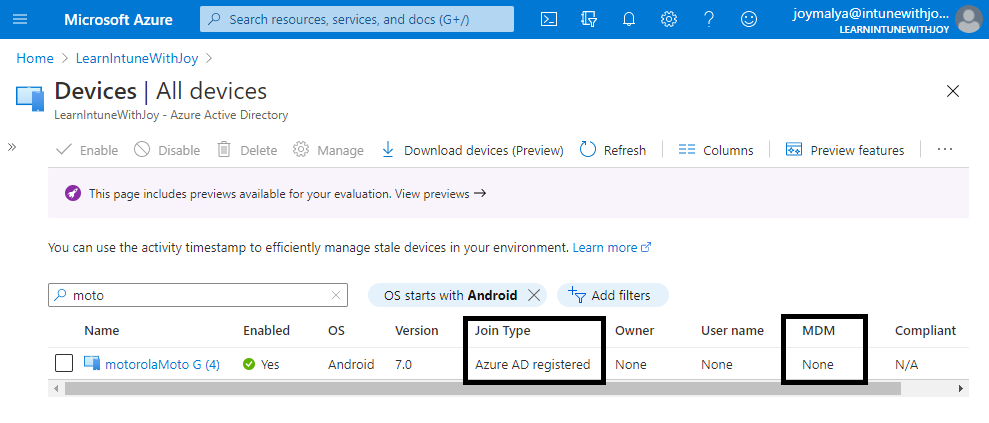Viewport: 989px width, 423px height.
Task: Open Cloud Shell from the top bar
Action: tap(549, 20)
